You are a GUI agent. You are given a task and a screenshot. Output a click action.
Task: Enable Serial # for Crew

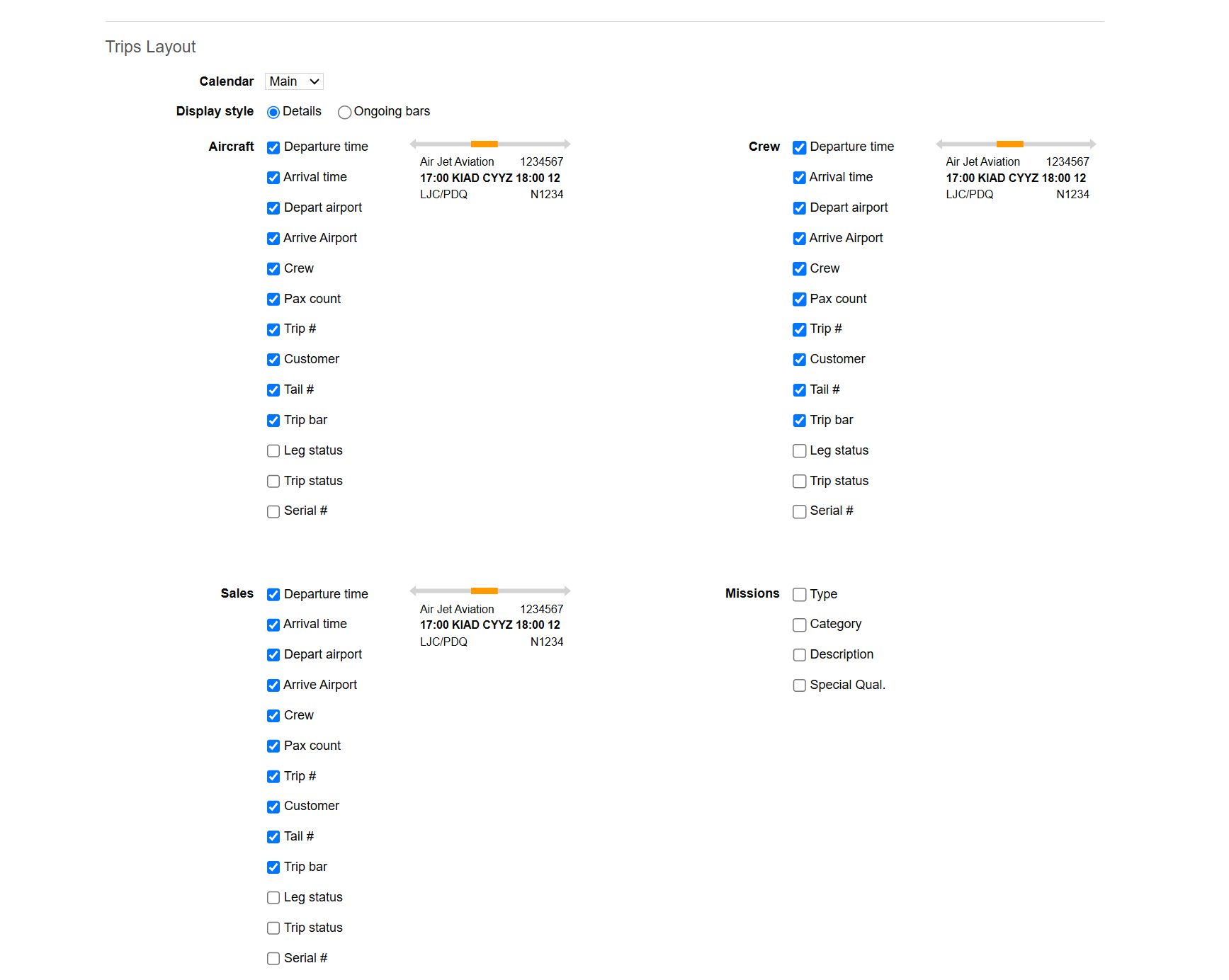(799, 511)
